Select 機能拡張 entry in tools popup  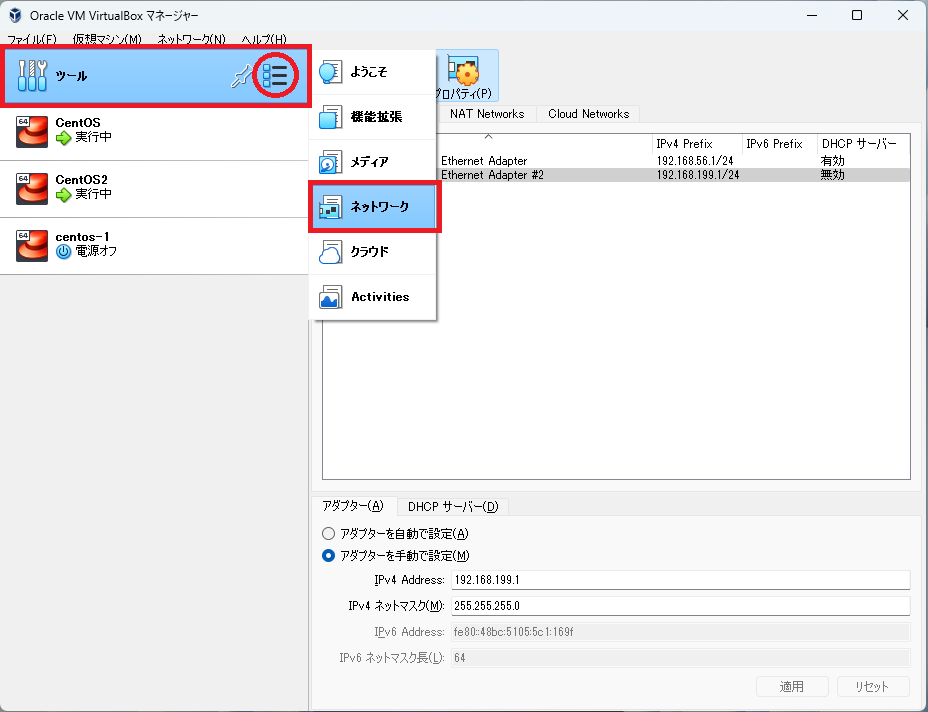point(373,117)
